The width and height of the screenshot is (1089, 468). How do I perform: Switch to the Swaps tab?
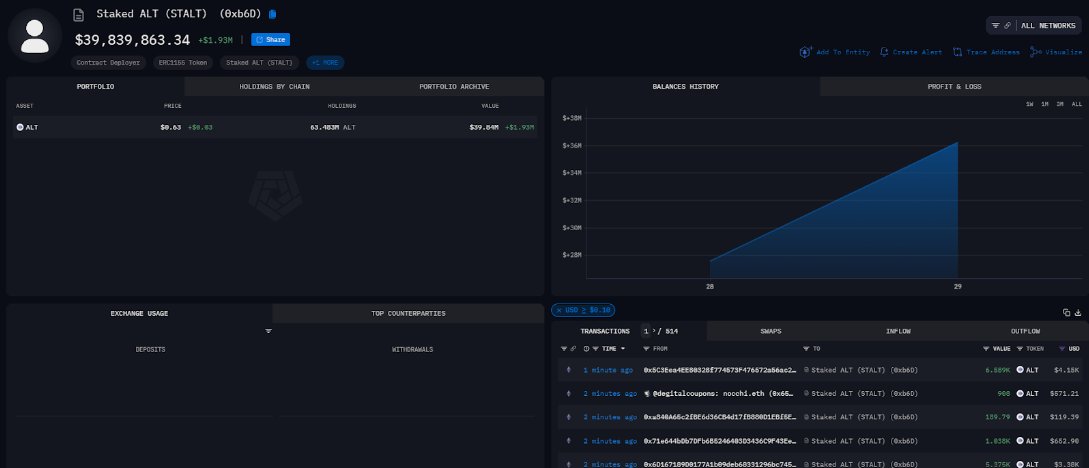coord(771,331)
